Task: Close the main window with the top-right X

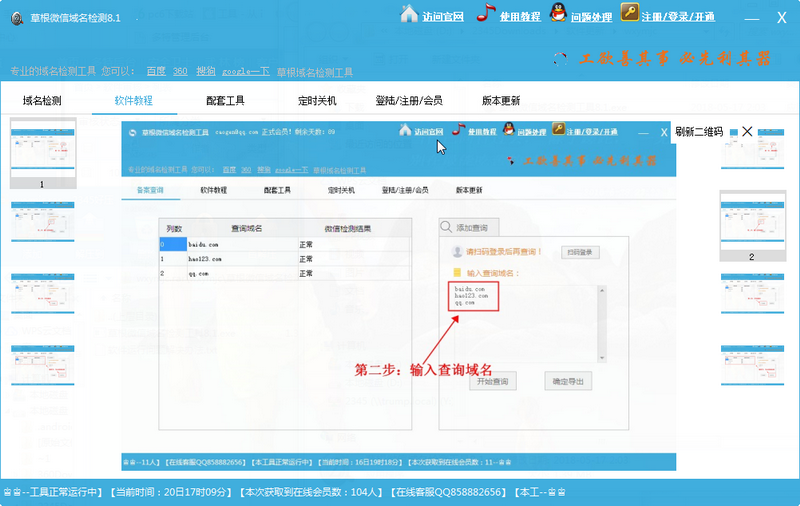Action: [781, 18]
